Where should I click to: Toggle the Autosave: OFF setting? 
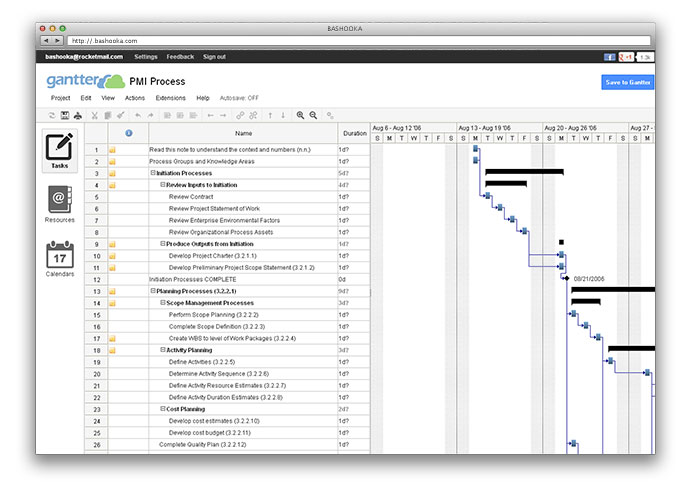[x=239, y=98]
